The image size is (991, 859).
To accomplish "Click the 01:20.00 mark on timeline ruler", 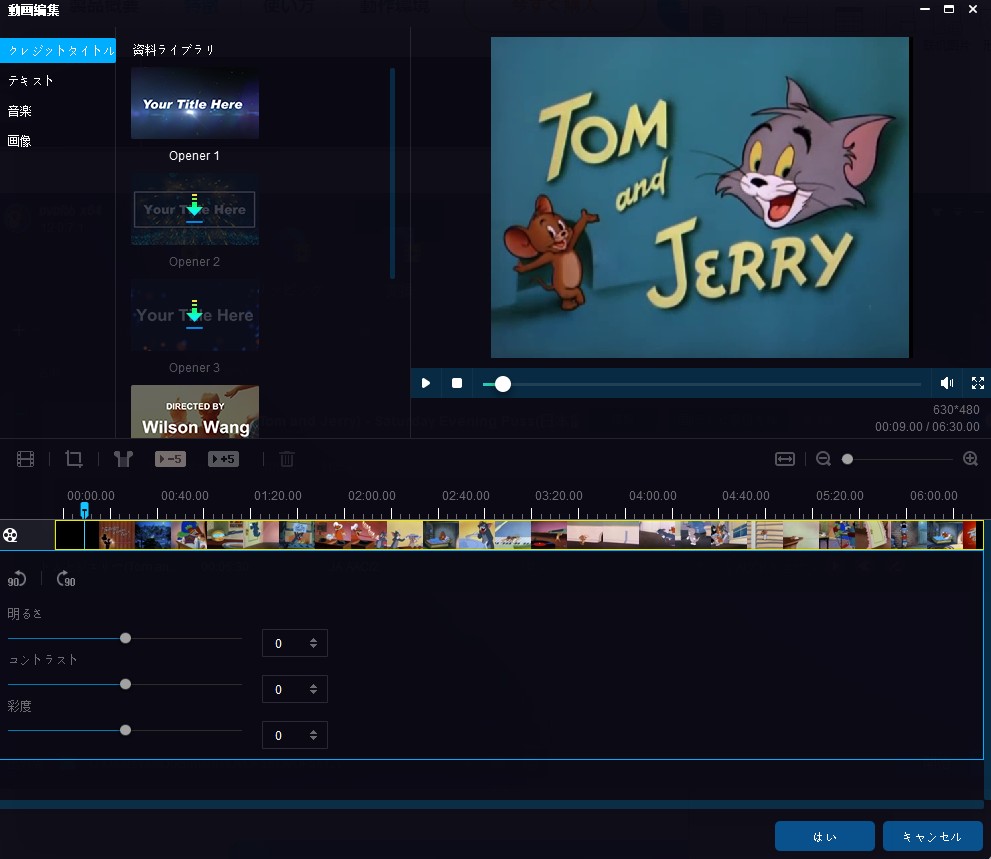I will pyautogui.click(x=278, y=496).
